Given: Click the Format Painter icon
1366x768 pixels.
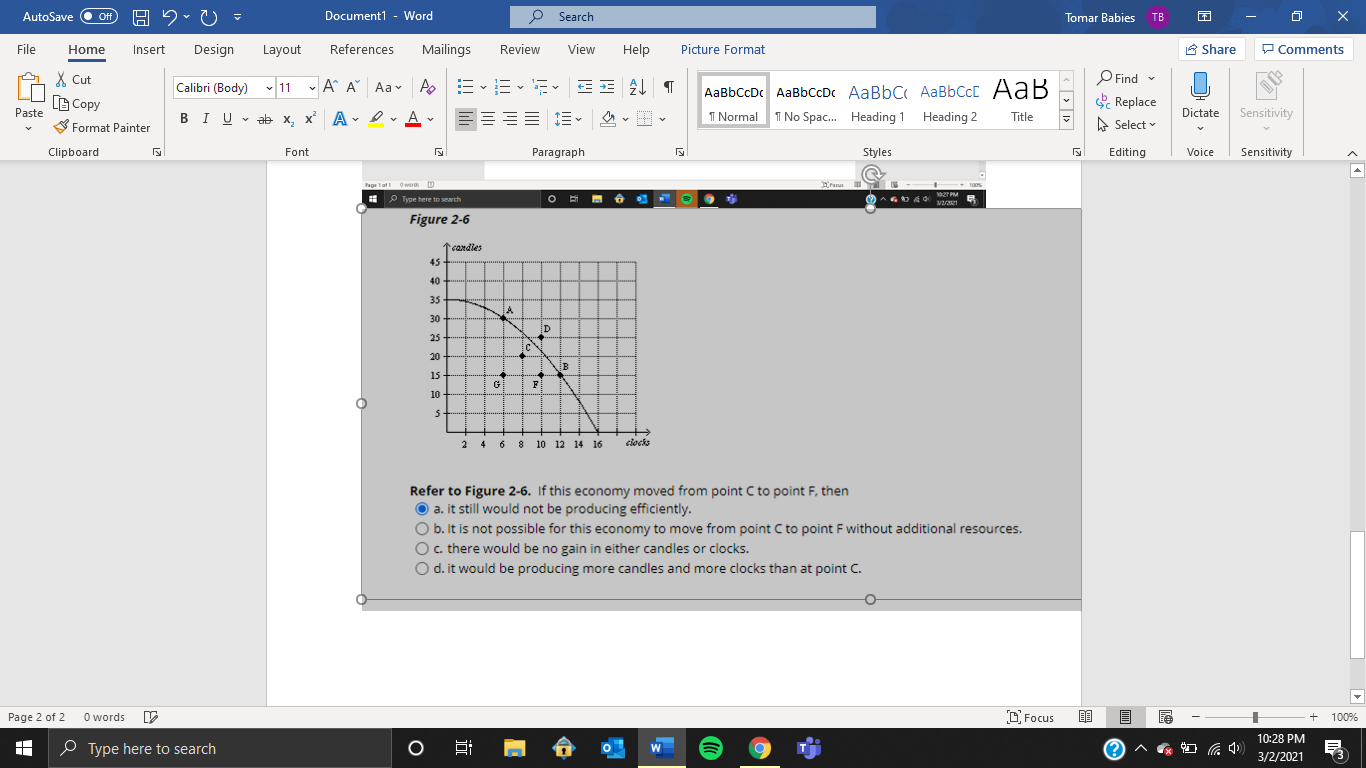Looking at the screenshot, I should coord(61,127).
